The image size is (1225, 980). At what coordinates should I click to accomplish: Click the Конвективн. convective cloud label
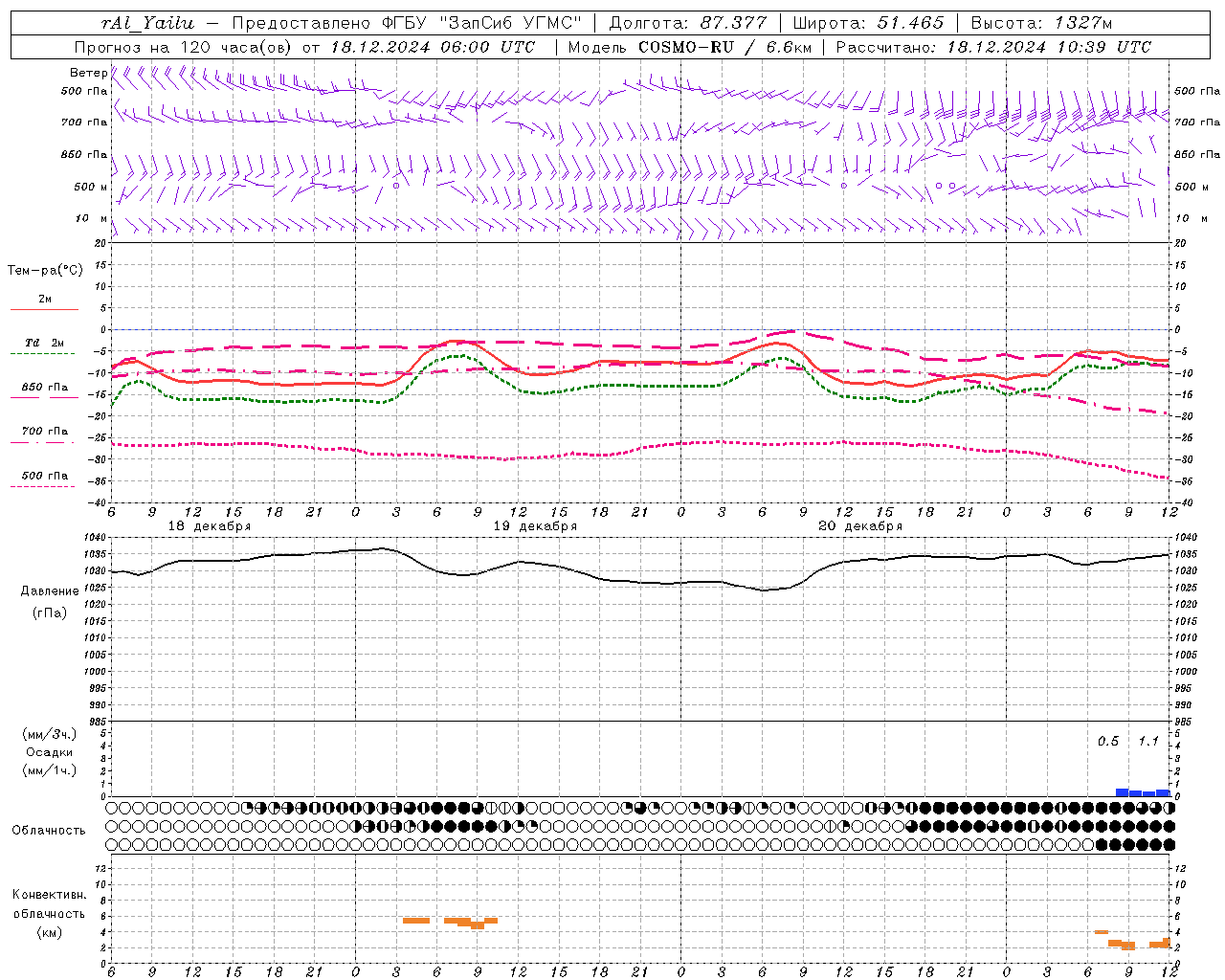click(x=49, y=895)
